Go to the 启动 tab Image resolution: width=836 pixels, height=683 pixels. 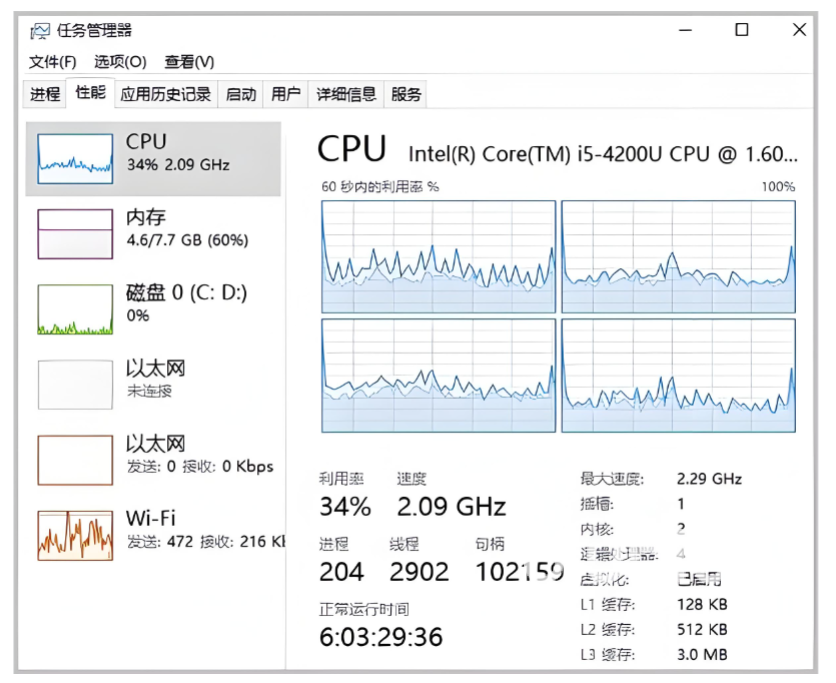coord(241,95)
